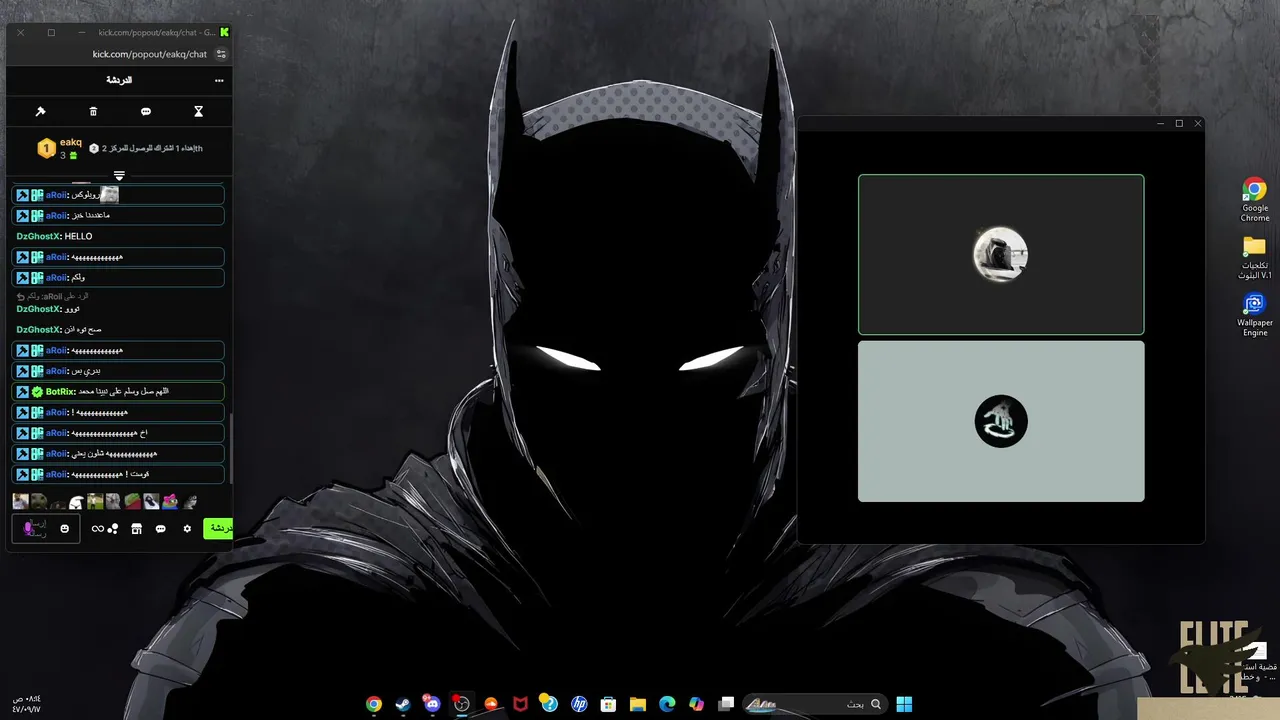Open Microsoft Edge from the taskbar
Image resolution: width=1280 pixels, height=720 pixels.
pos(667,704)
